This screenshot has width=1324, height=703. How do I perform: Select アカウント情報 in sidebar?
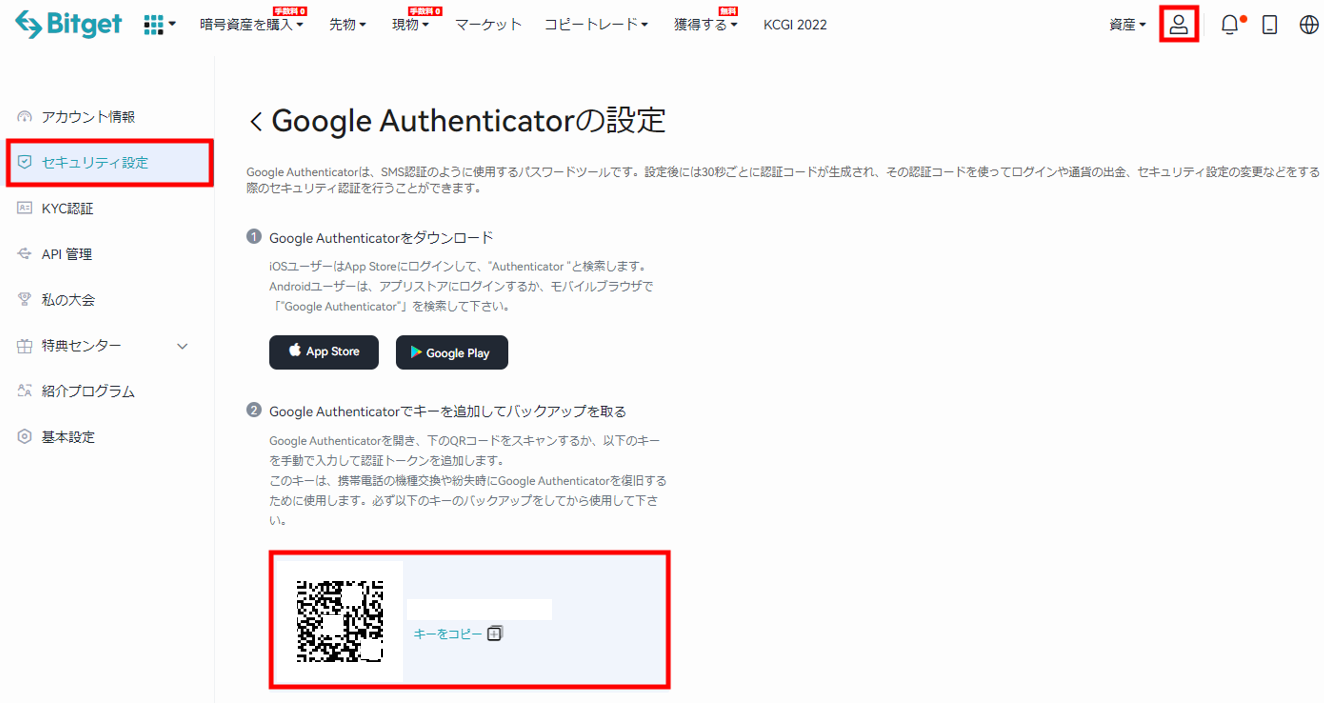click(x=88, y=117)
